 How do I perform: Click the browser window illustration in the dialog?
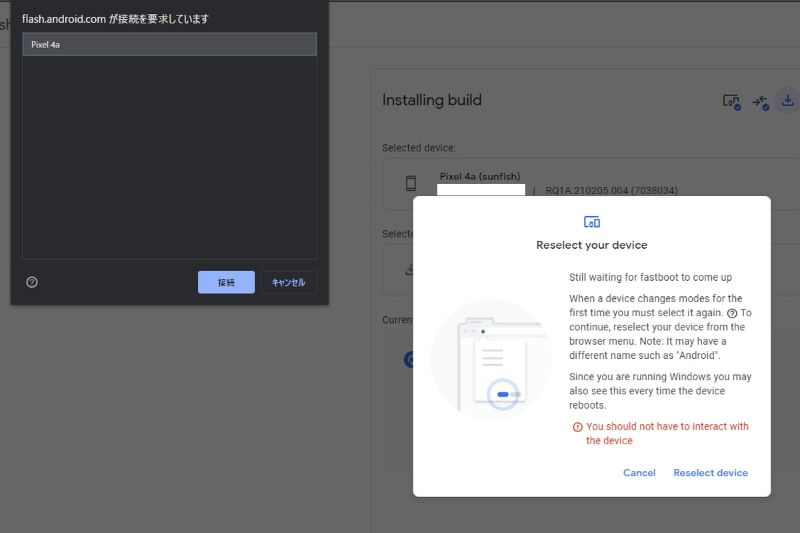click(x=491, y=360)
